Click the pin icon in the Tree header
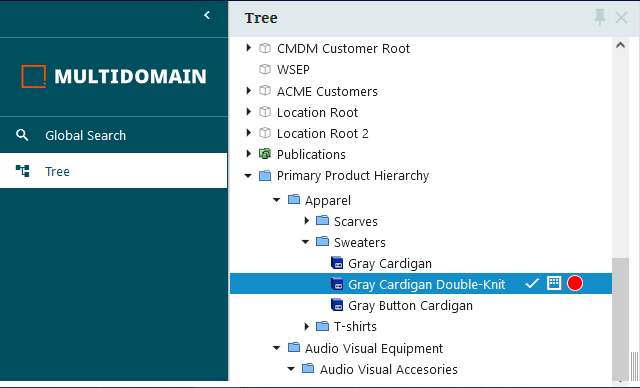Screen dimensions: 640x388 pyautogui.click(x=600, y=18)
